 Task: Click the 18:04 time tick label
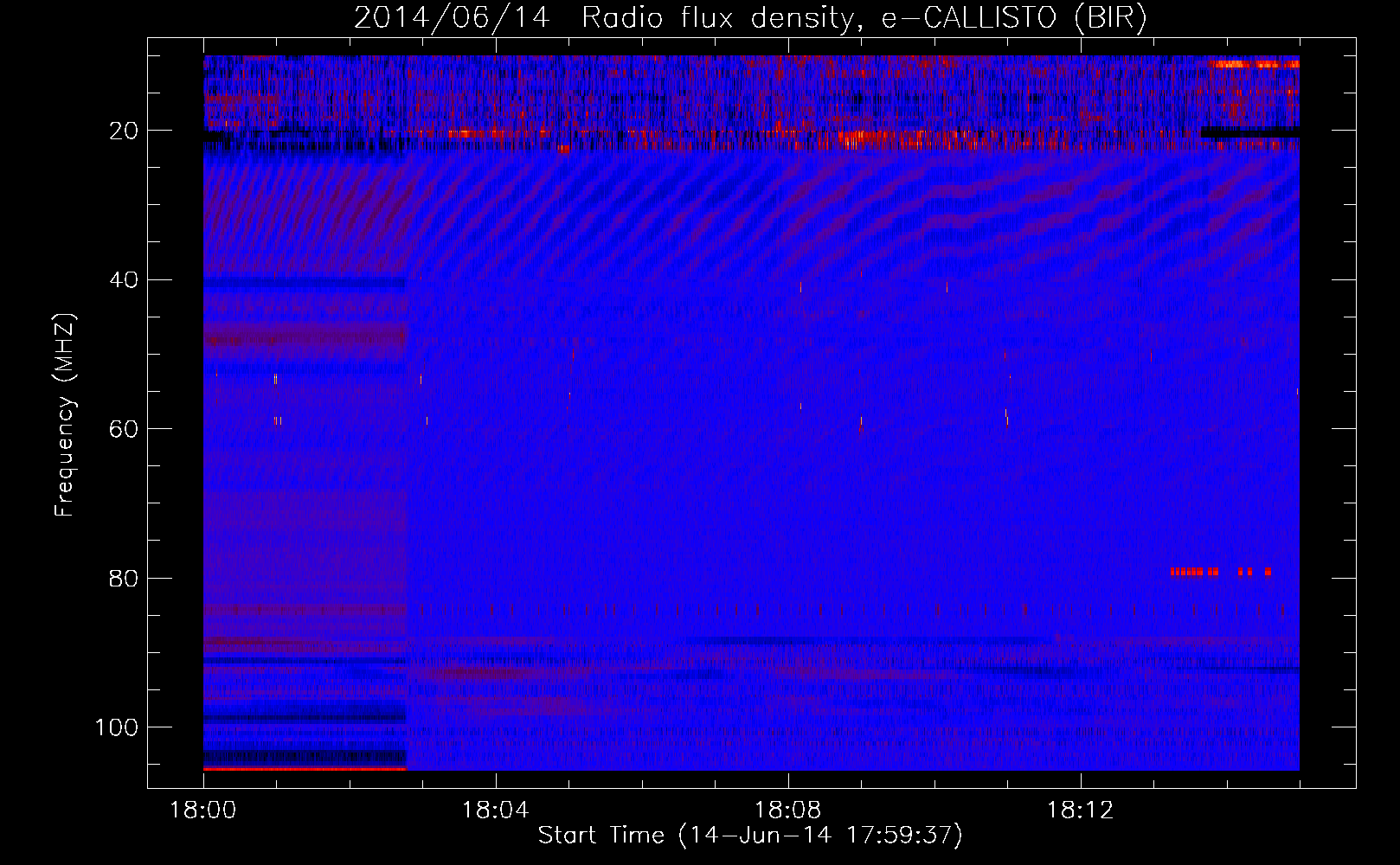tap(495, 811)
